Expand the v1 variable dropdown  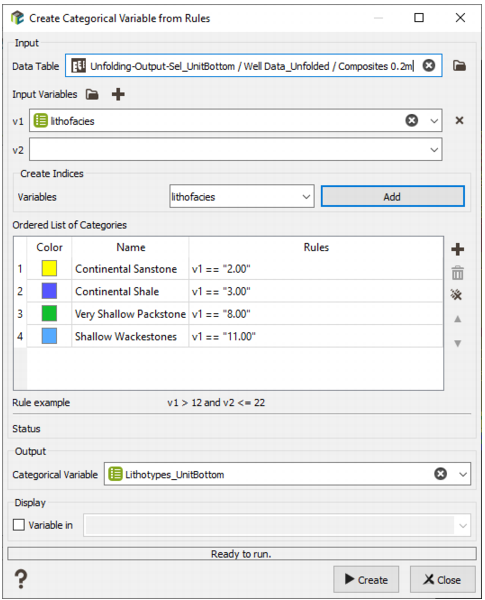pyautogui.click(x=434, y=121)
